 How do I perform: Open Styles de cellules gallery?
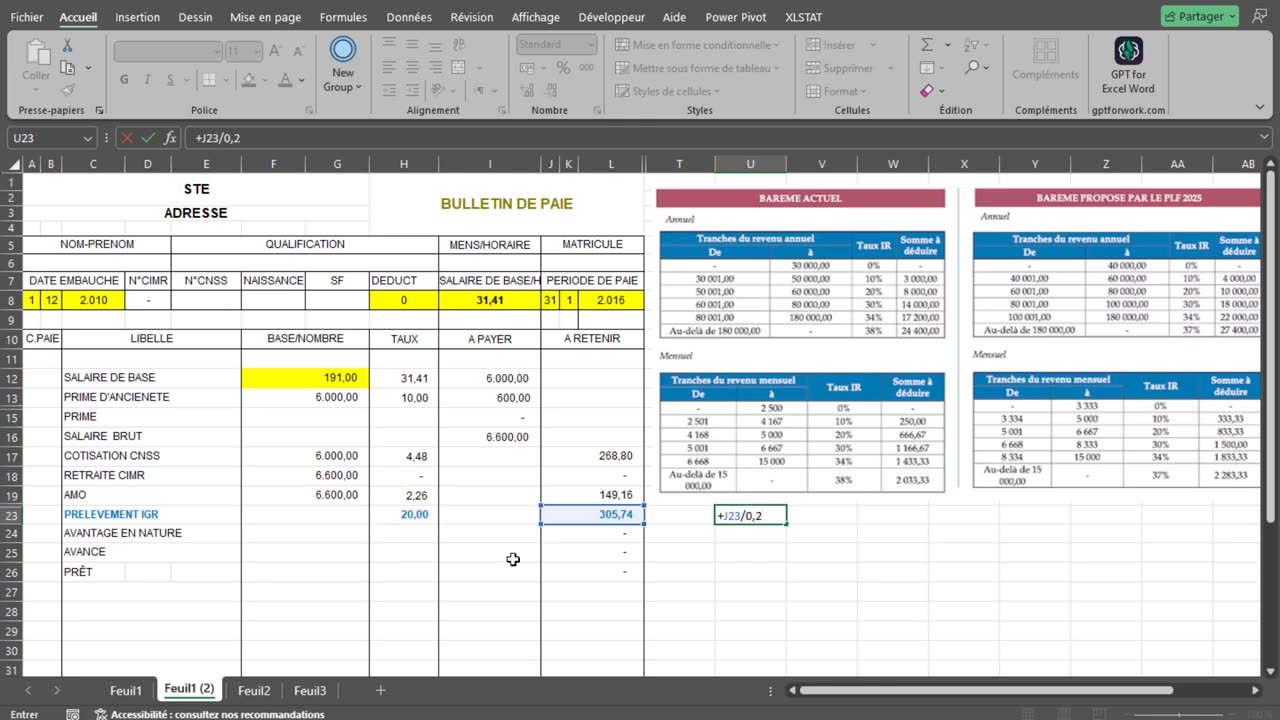[x=668, y=91]
